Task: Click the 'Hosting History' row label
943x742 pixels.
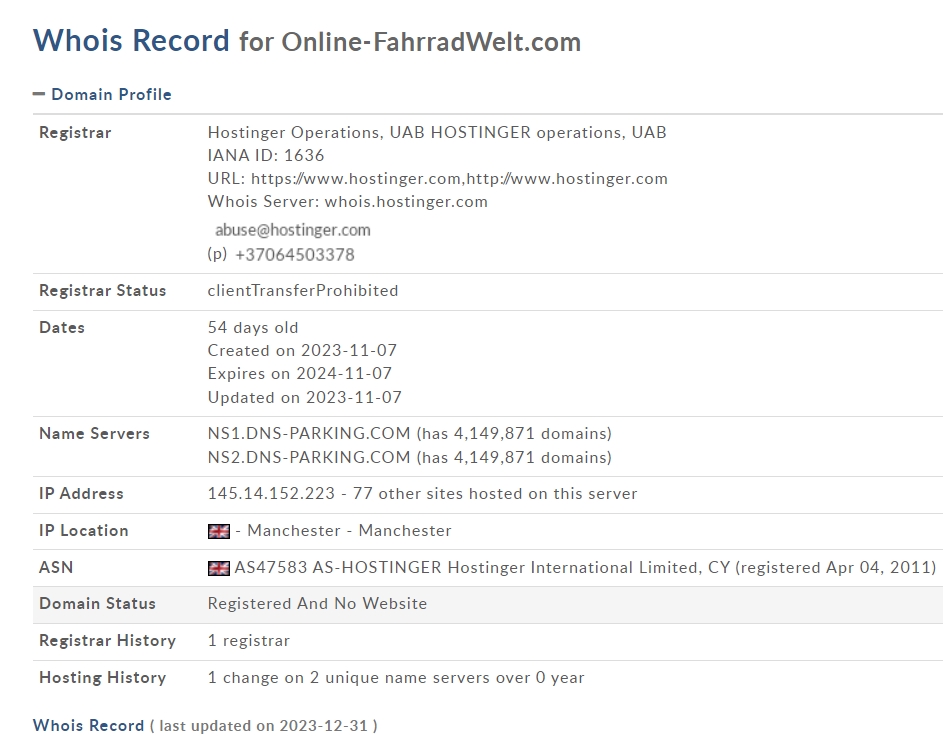Action: coord(103,678)
